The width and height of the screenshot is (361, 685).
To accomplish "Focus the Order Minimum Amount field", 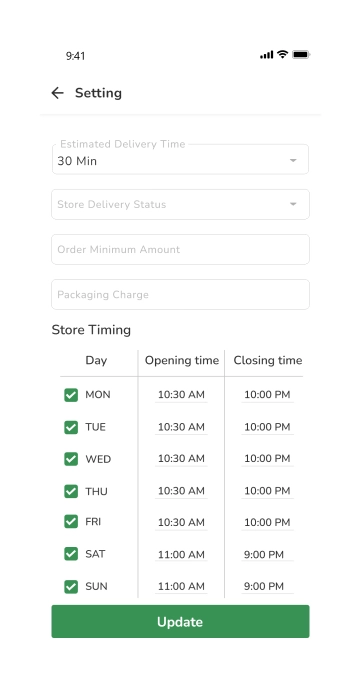I will click(x=180, y=249).
